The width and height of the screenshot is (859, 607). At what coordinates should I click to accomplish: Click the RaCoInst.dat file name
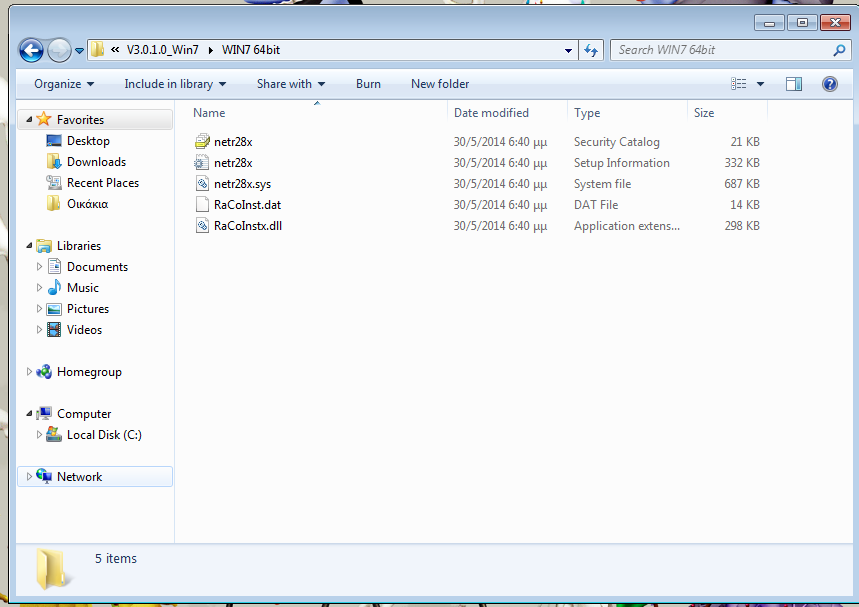coord(247,205)
